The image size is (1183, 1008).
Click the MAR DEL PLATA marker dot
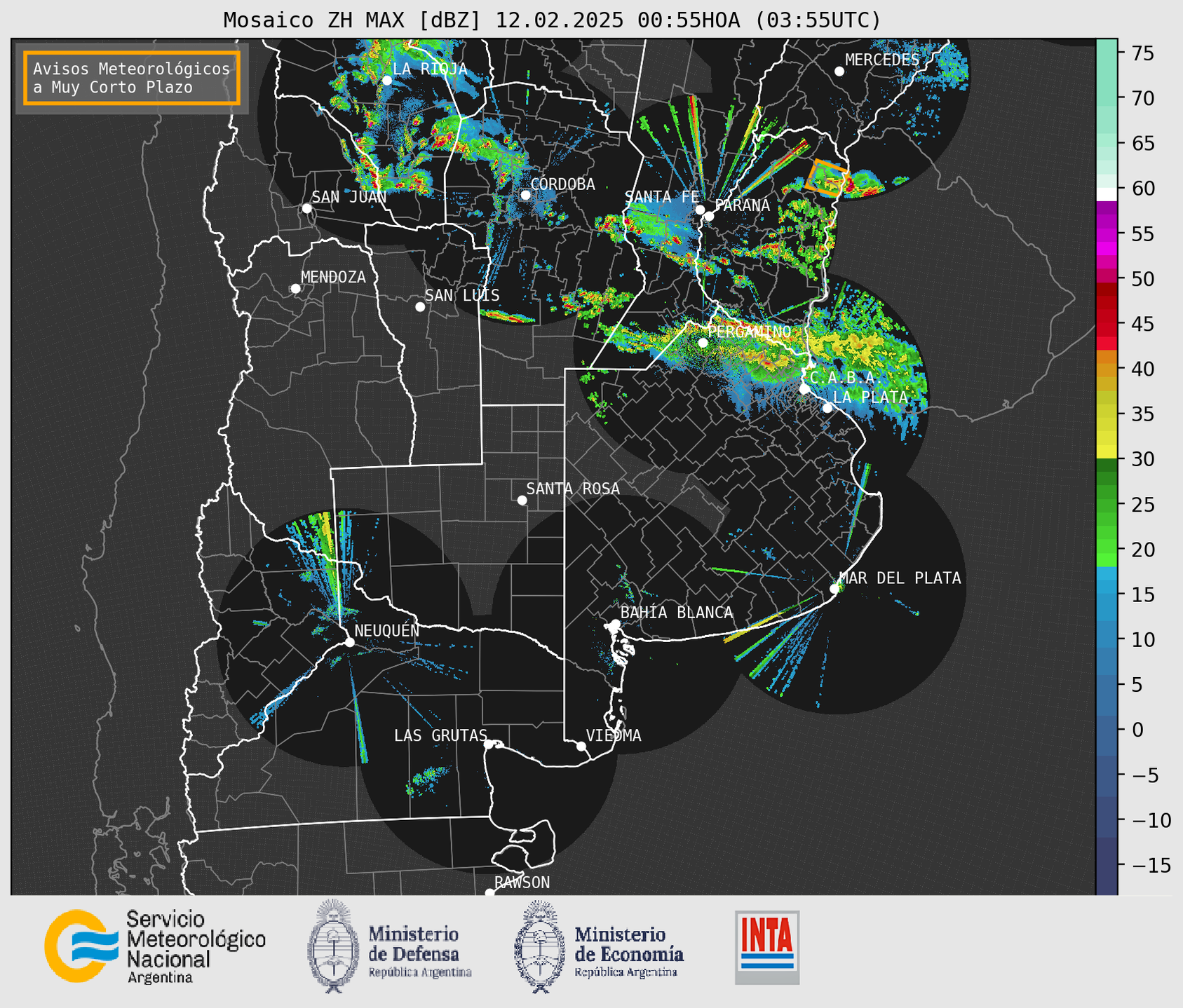point(834,589)
